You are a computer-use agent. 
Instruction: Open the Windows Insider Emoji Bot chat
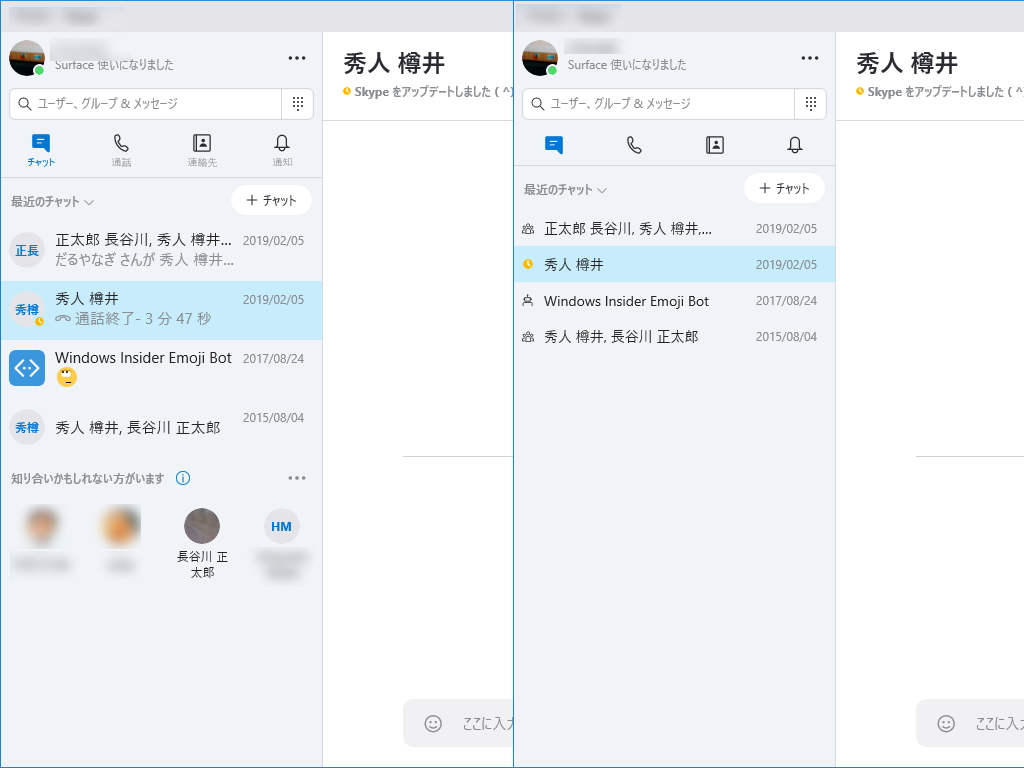[143, 367]
